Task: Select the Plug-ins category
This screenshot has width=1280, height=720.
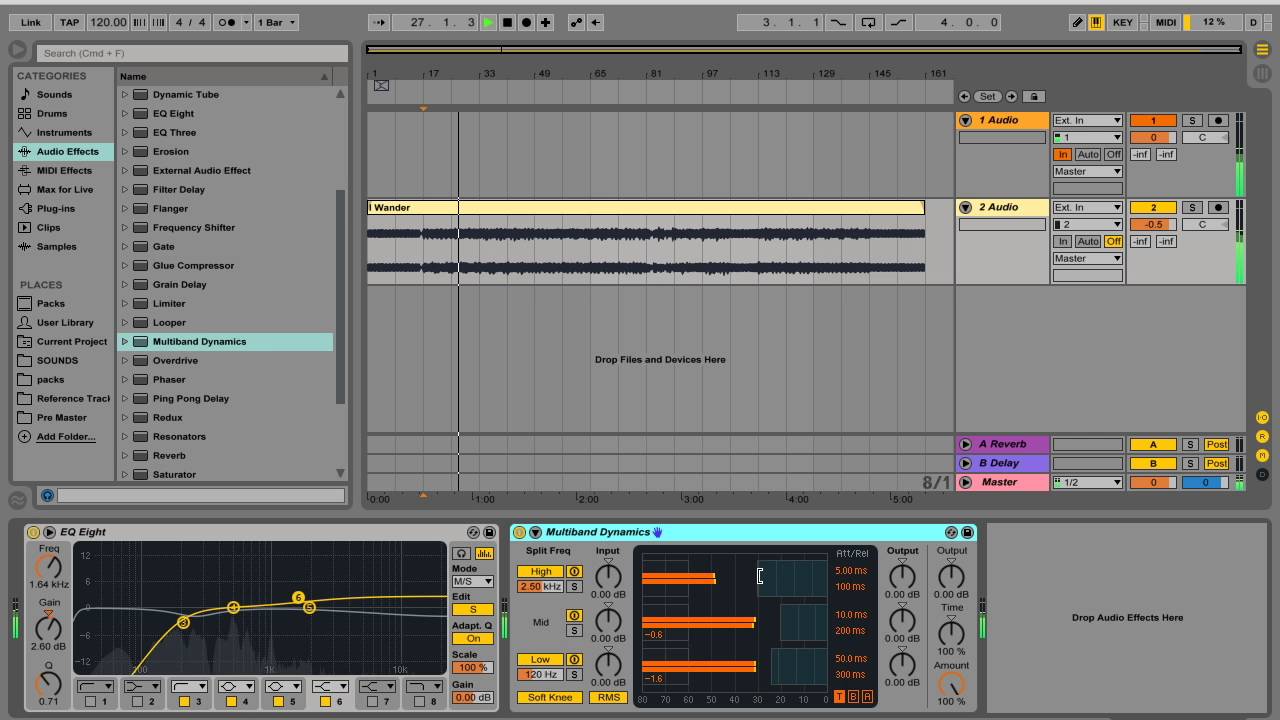Action: click(x=56, y=208)
